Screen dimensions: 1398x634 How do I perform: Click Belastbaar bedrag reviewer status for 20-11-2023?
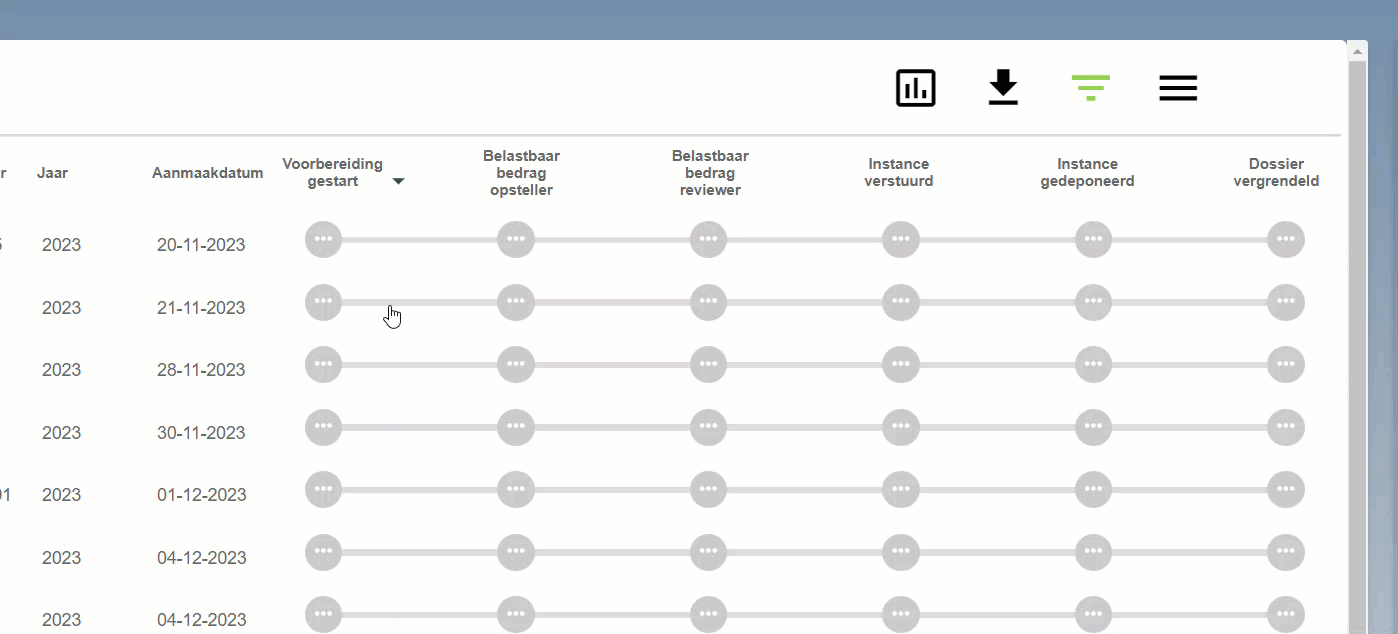pos(708,240)
